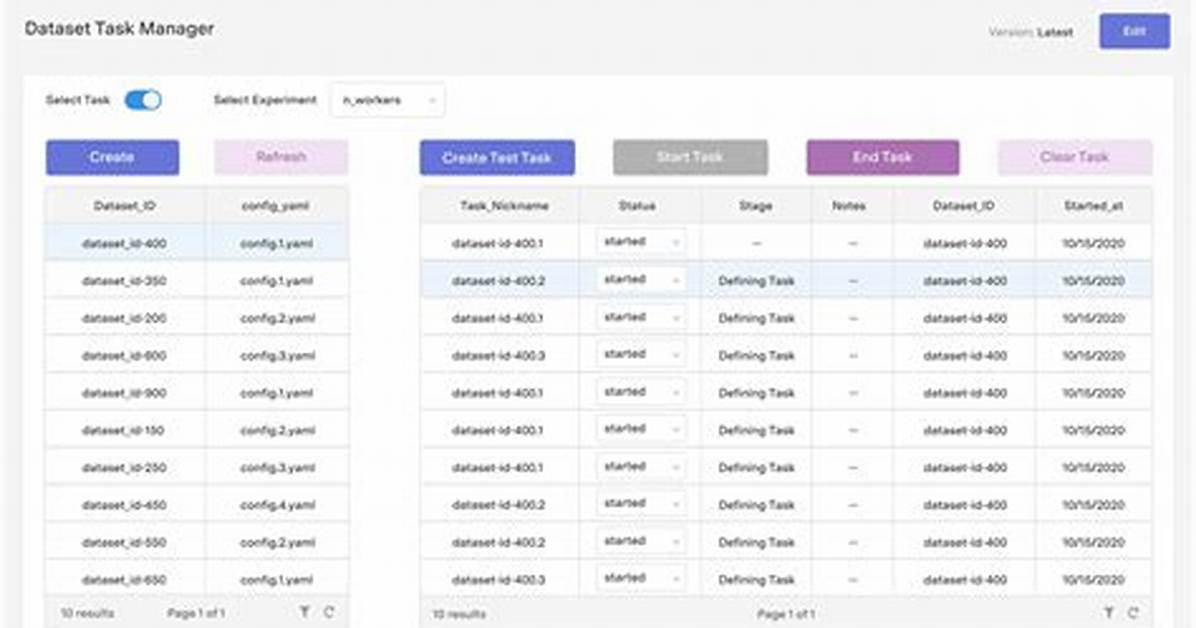
Task: Select the dataset_id-200 row
Action: click(197, 318)
